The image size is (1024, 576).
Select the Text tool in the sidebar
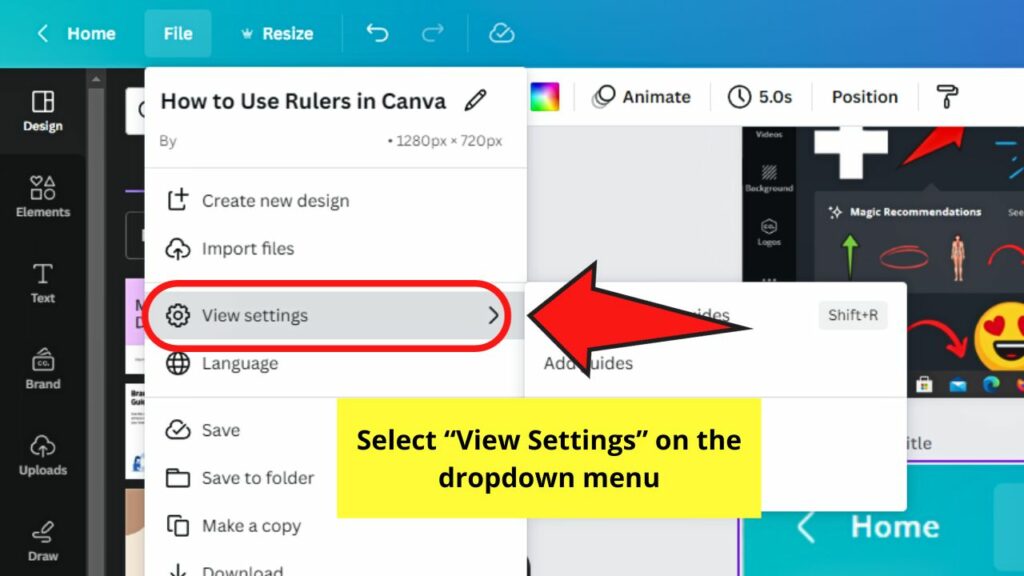(42, 283)
